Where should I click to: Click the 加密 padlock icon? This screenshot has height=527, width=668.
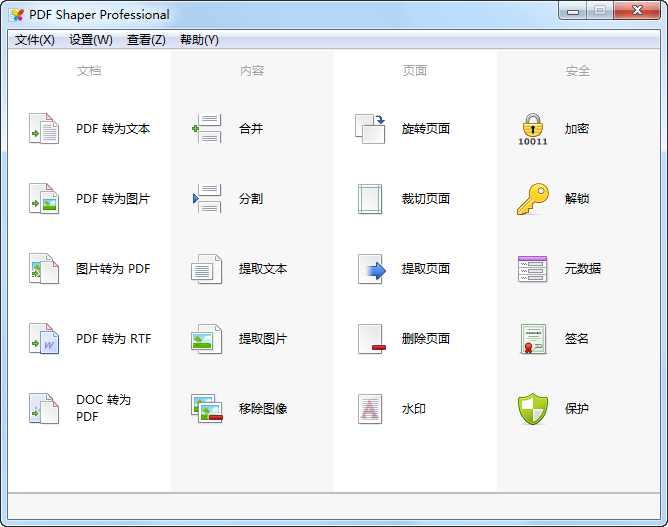pos(533,129)
